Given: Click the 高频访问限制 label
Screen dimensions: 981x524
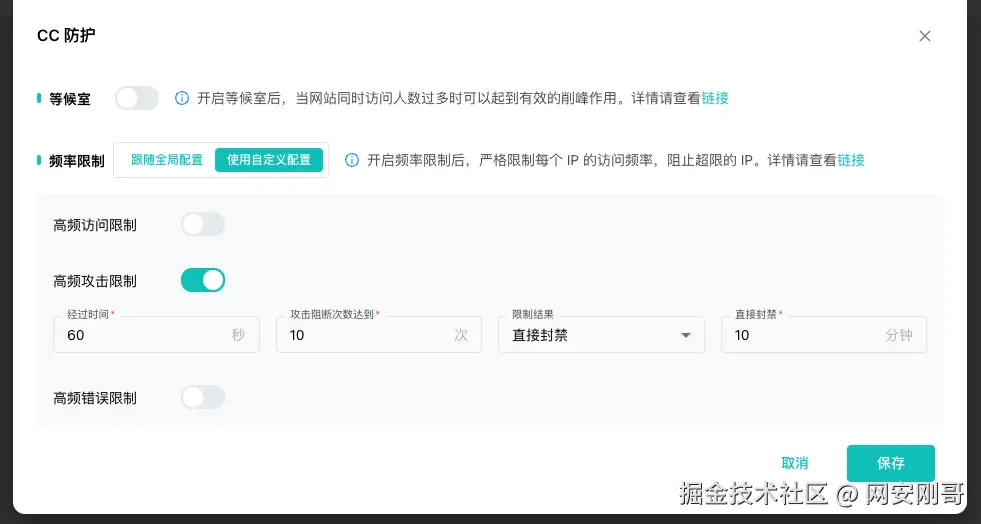Looking at the screenshot, I should point(95,225).
